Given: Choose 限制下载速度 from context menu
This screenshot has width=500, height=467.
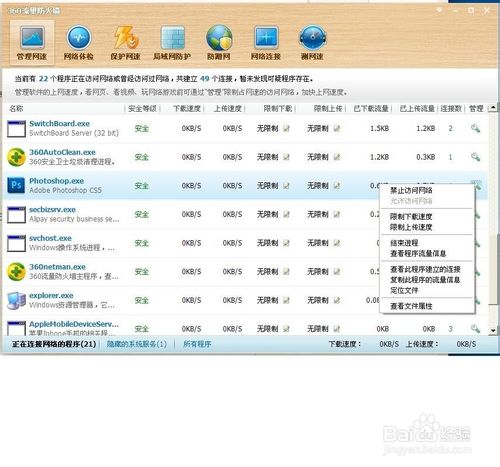Looking at the screenshot, I should point(411,217).
